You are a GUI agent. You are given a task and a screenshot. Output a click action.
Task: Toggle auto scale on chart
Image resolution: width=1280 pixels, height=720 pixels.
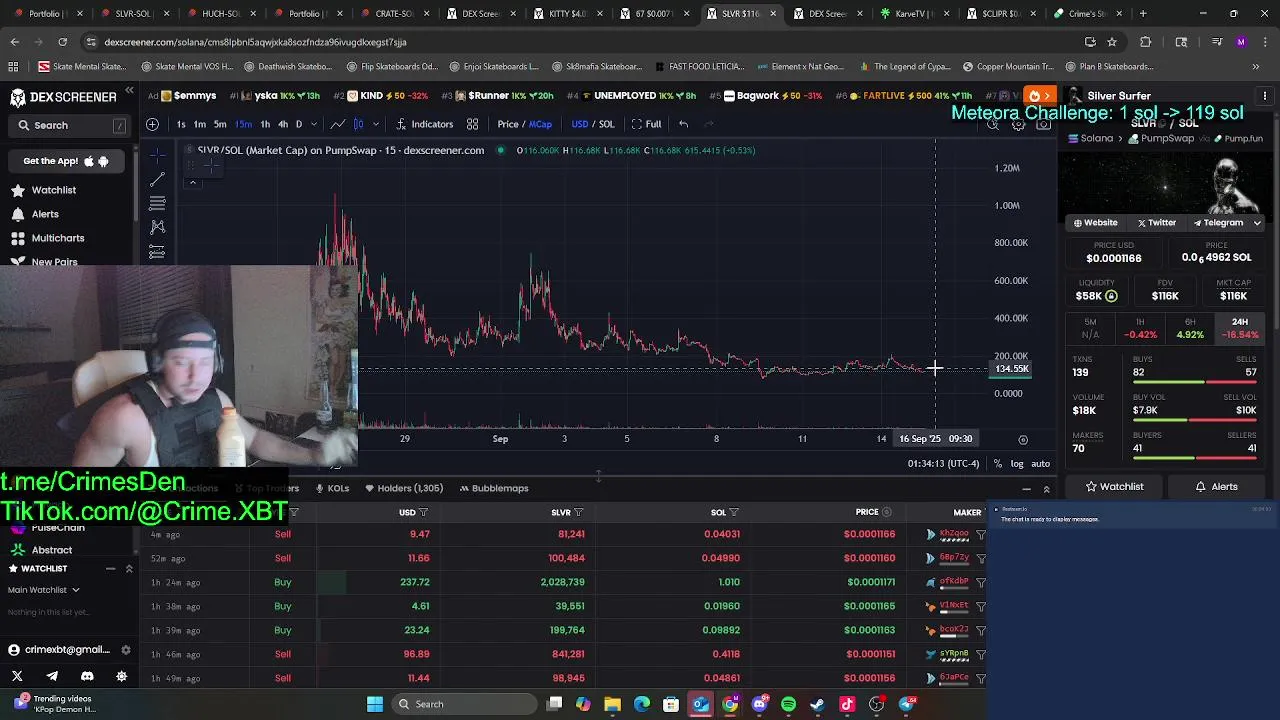1040,464
